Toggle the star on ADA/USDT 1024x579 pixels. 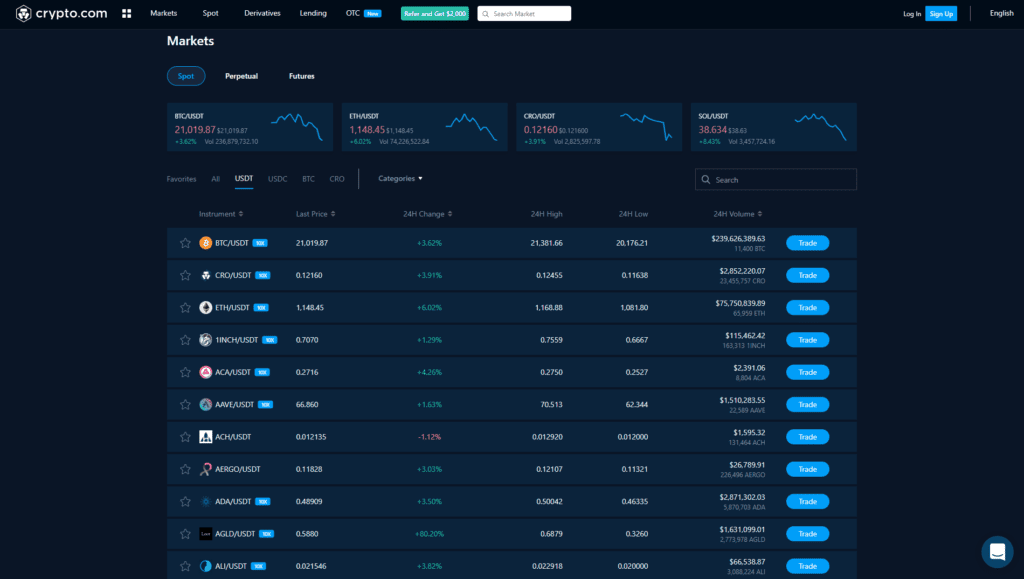coord(185,501)
